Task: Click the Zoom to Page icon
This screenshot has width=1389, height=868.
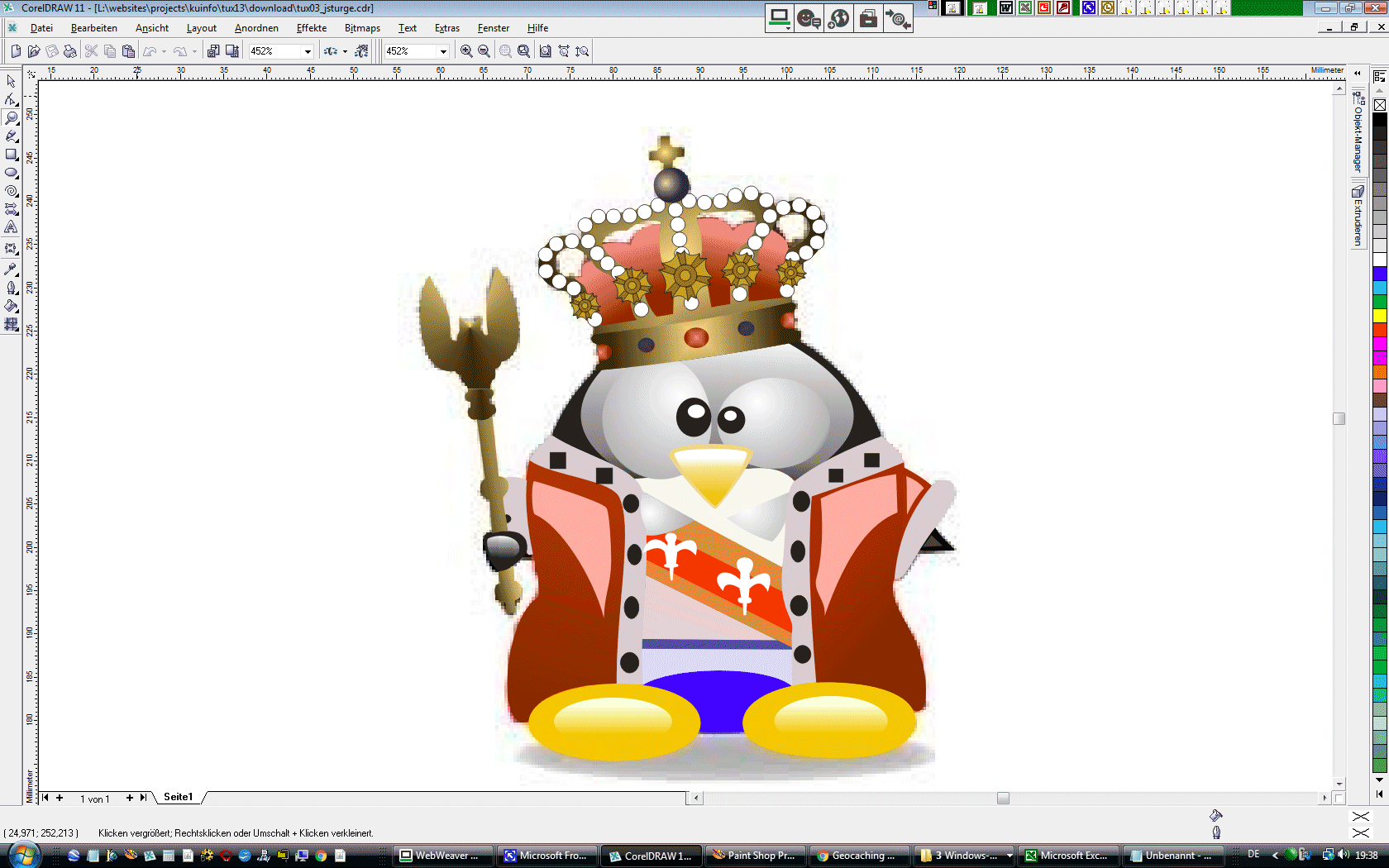Action: point(546,51)
